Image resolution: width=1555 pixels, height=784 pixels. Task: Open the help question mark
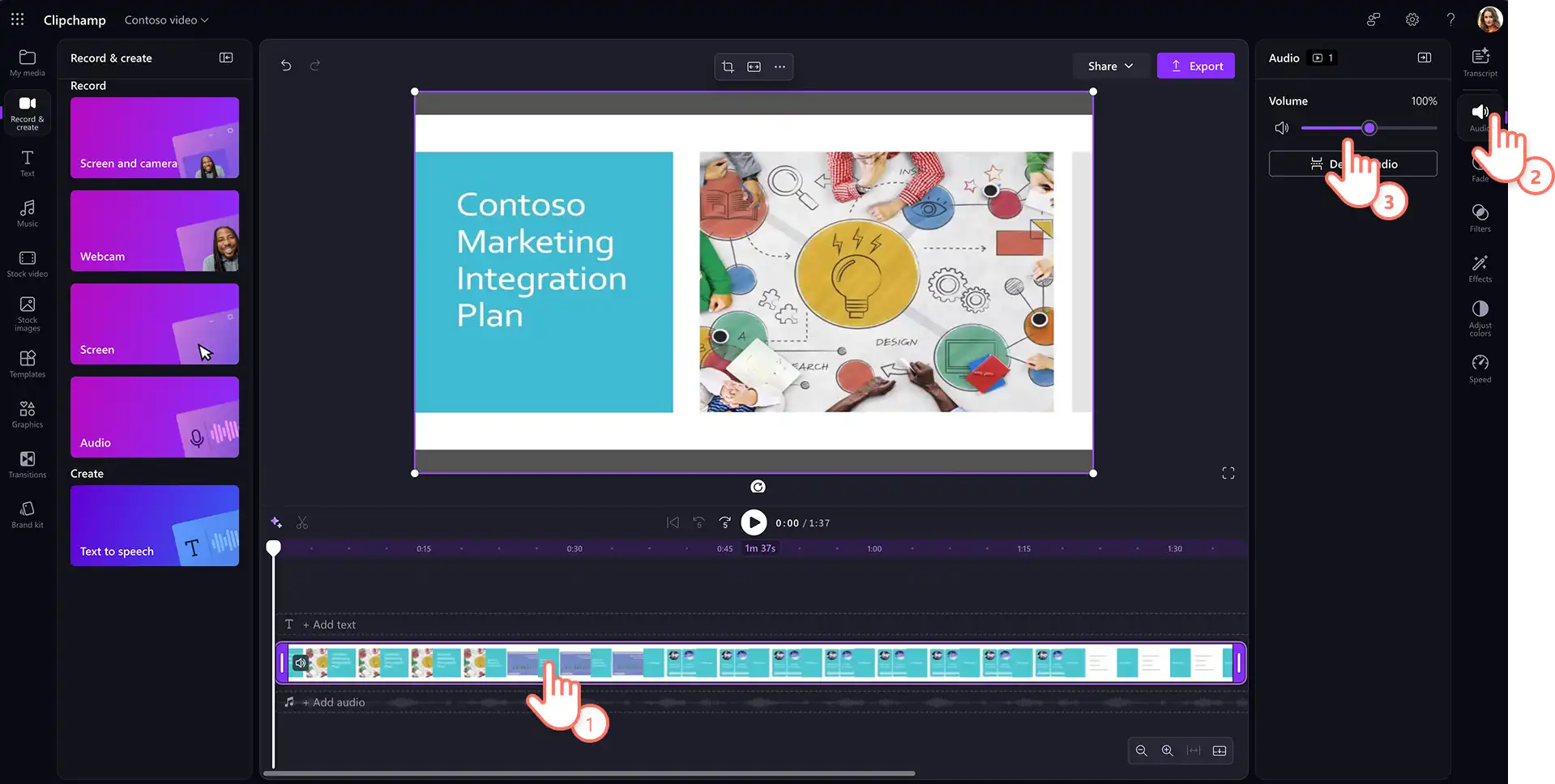pyautogui.click(x=1450, y=19)
